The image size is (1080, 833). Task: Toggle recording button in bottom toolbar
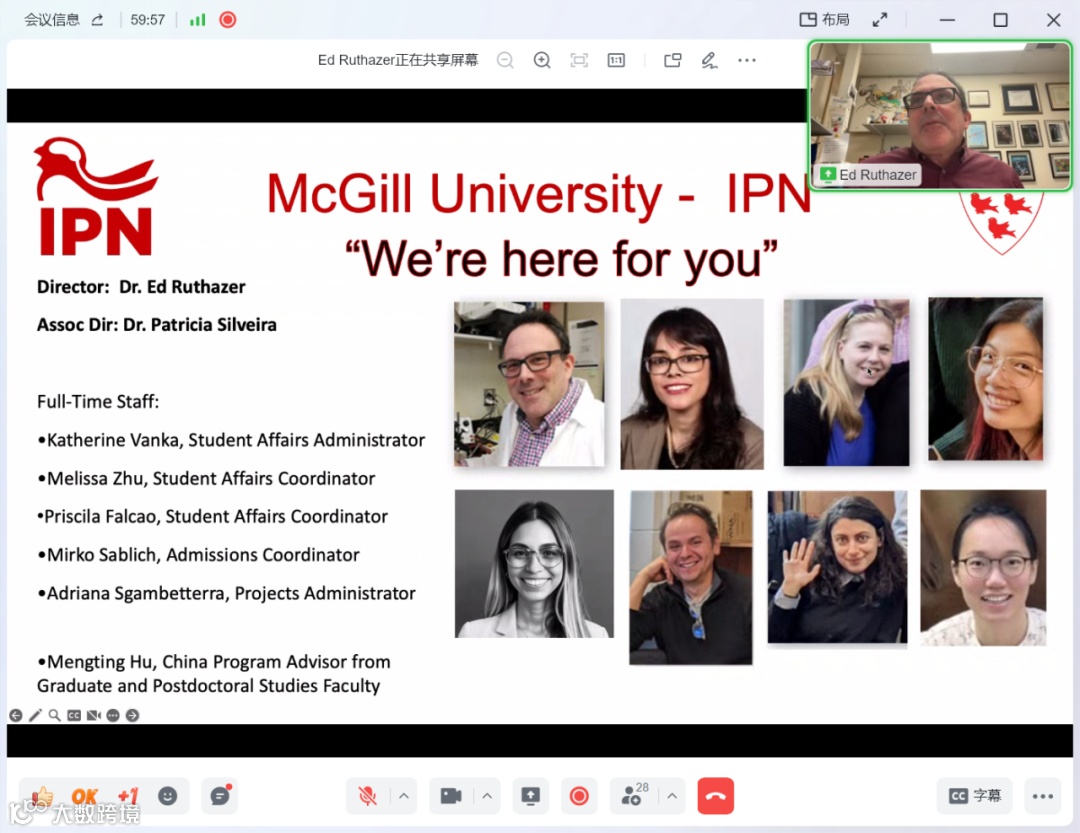click(x=579, y=796)
